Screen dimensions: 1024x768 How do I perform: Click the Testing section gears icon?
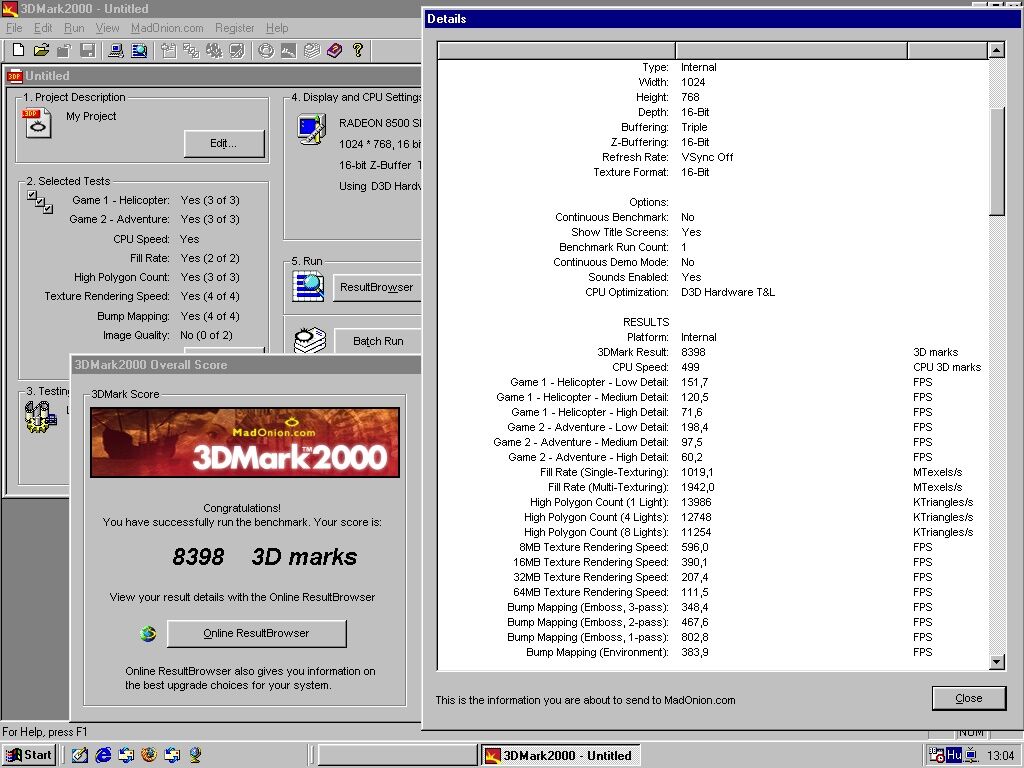pos(40,416)
